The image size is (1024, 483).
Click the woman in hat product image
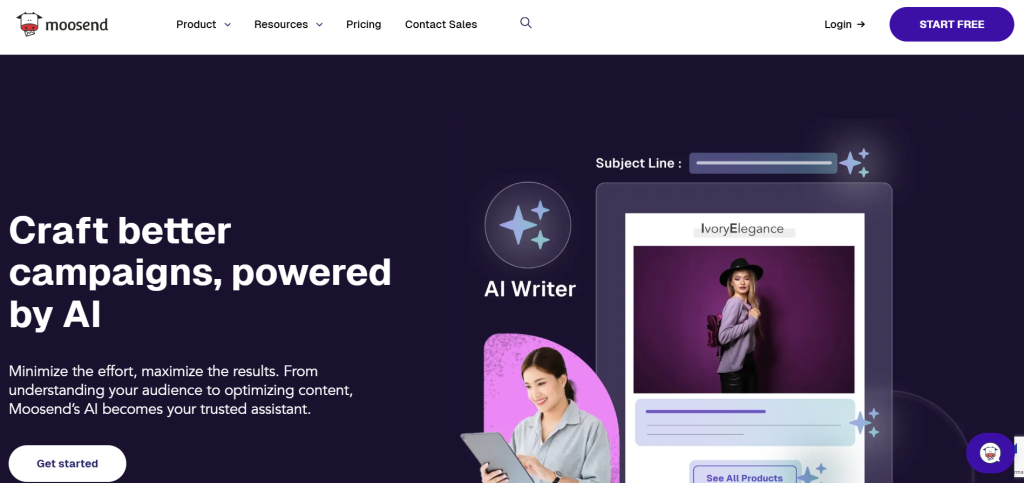[744, 319]
